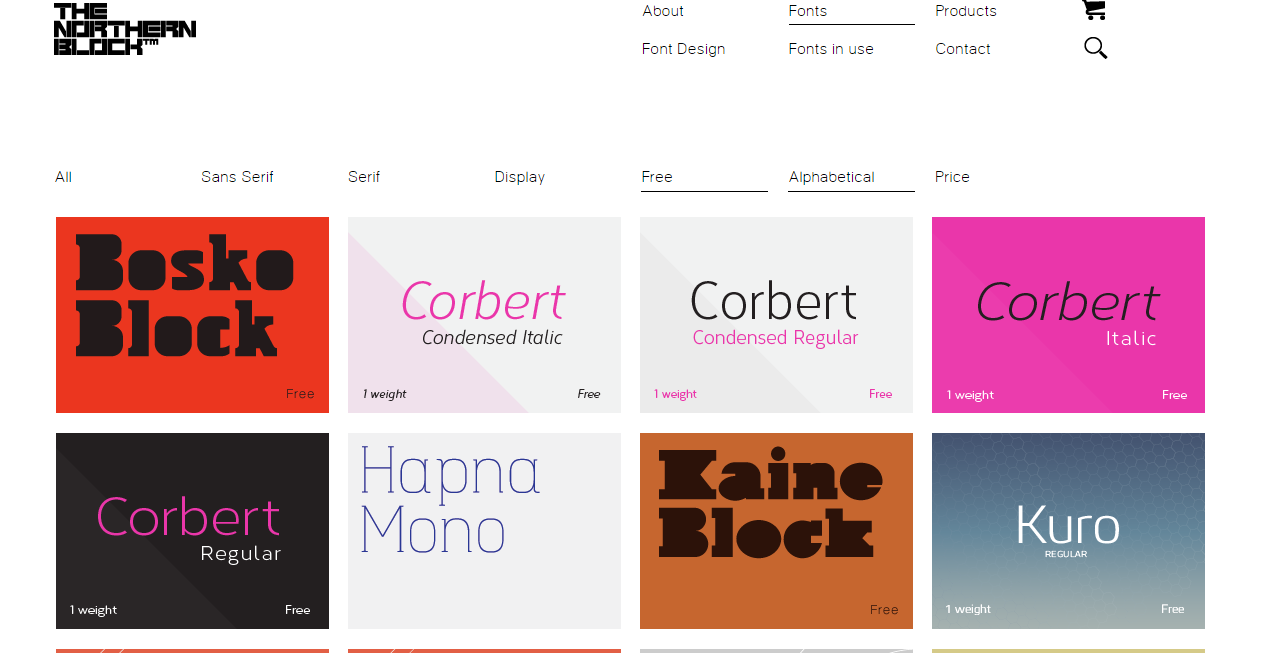
Task: Open the Products menu item
Action: [966, 11]
